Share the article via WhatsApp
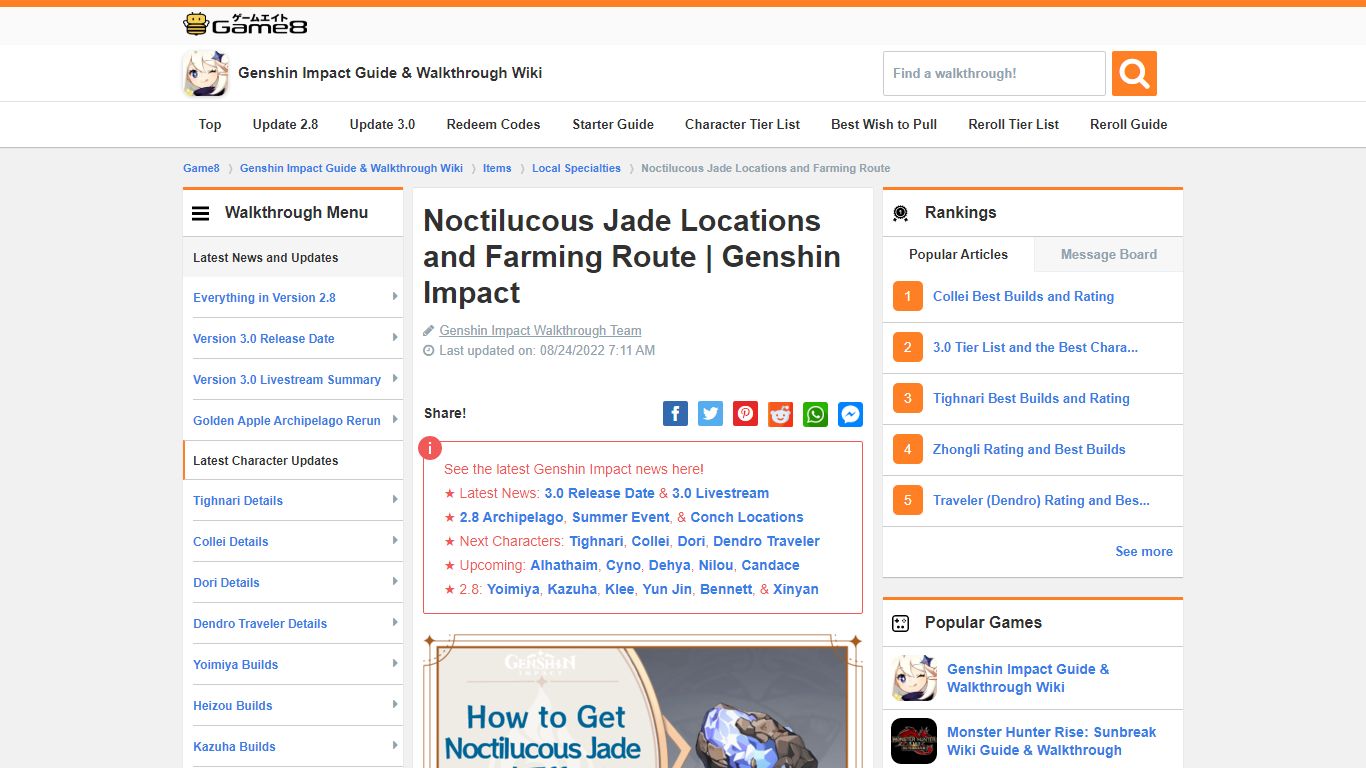The width and height of the screenshot is (1366, 768). tap(816, 414)
